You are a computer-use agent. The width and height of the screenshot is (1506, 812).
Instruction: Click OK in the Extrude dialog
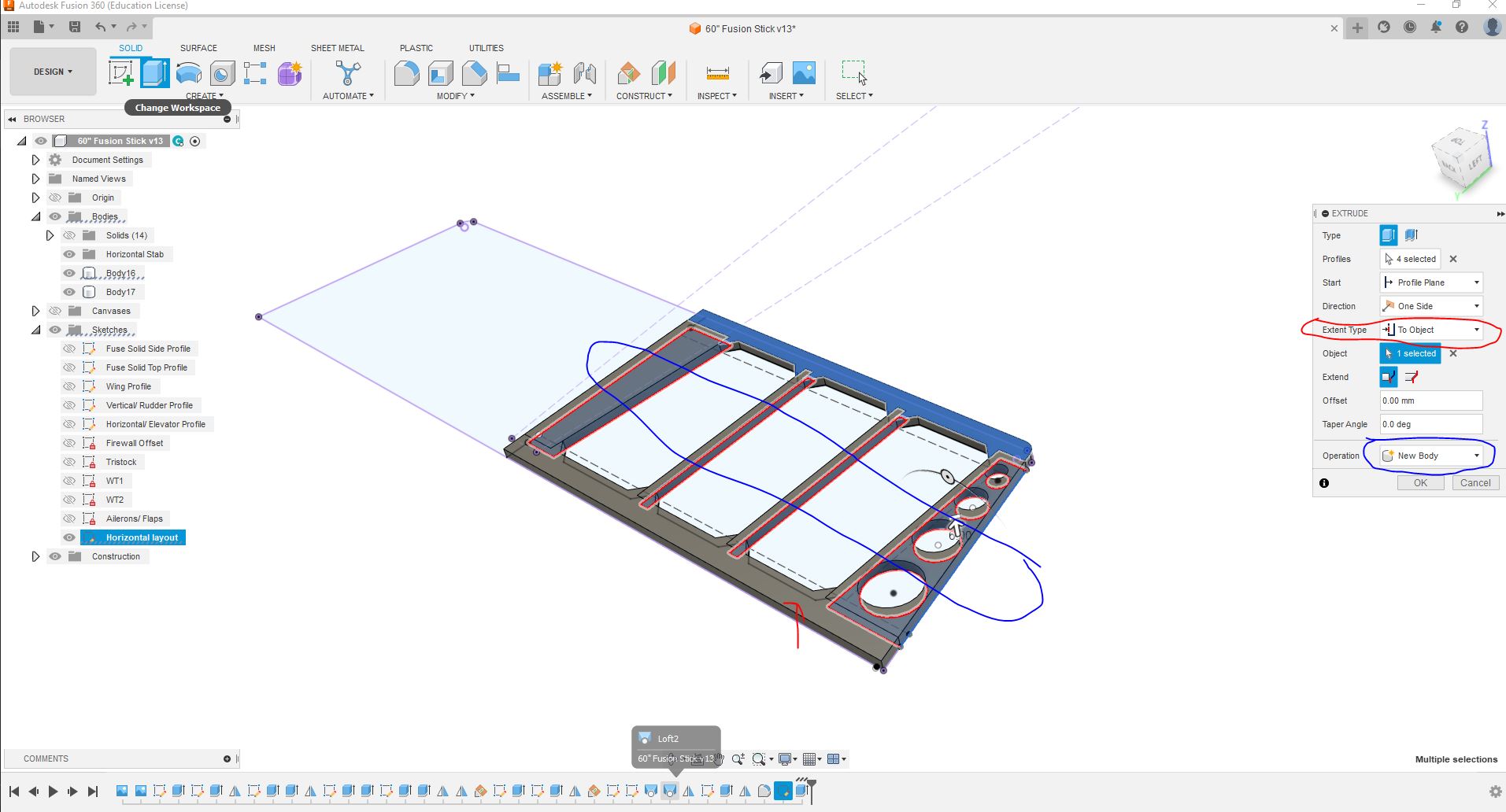1420,483
